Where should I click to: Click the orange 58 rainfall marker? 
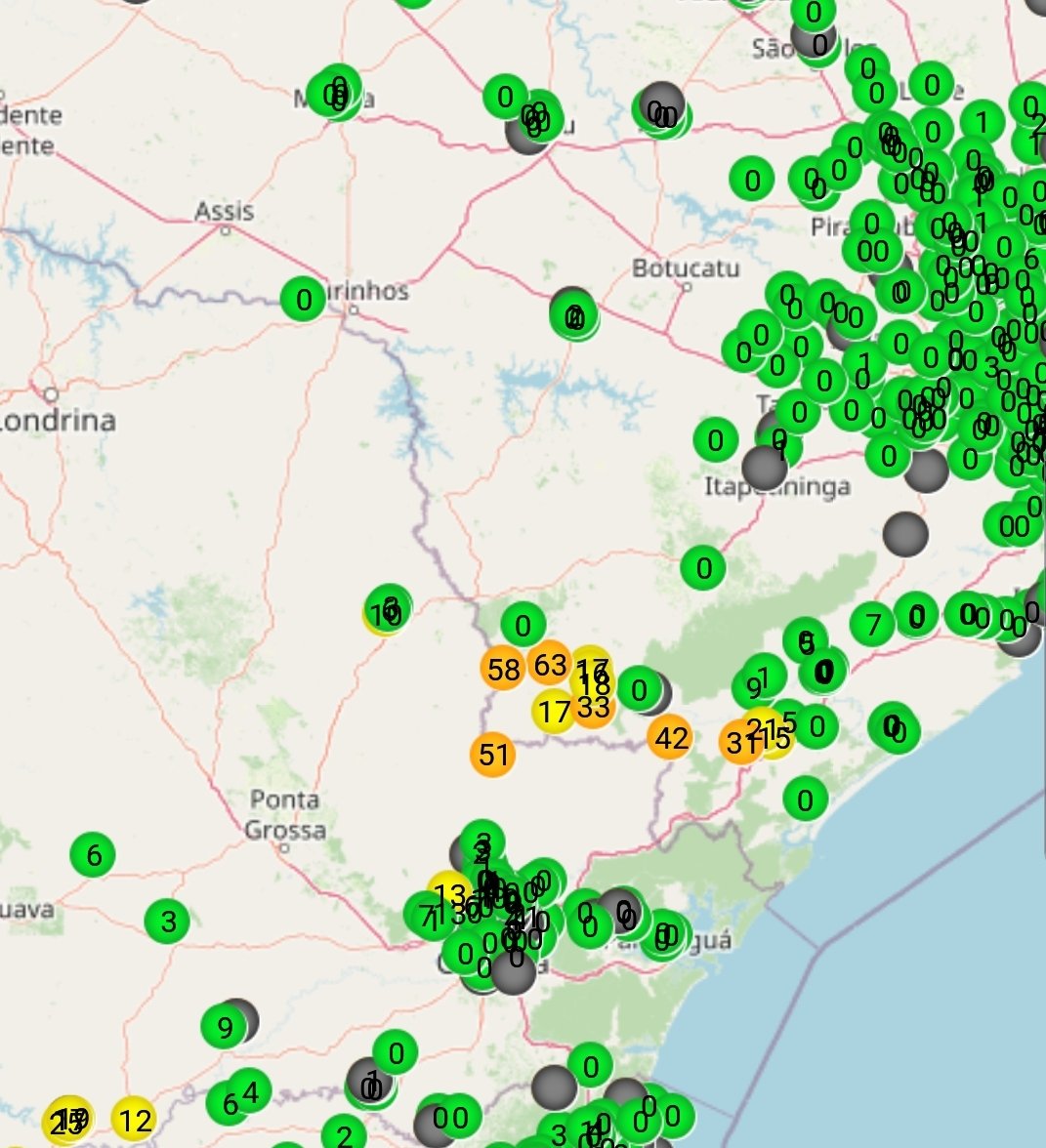coord(503,670)
